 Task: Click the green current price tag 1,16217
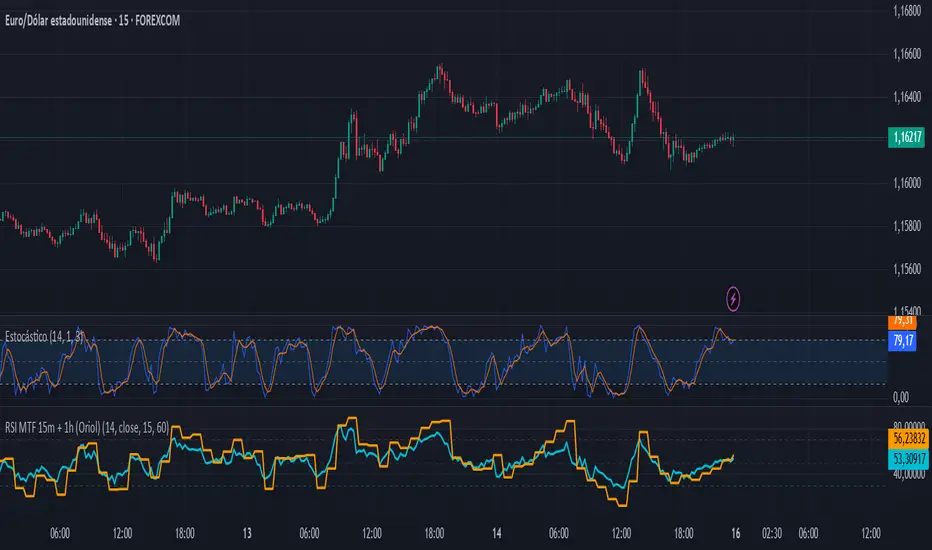click(x=906, y=137)
